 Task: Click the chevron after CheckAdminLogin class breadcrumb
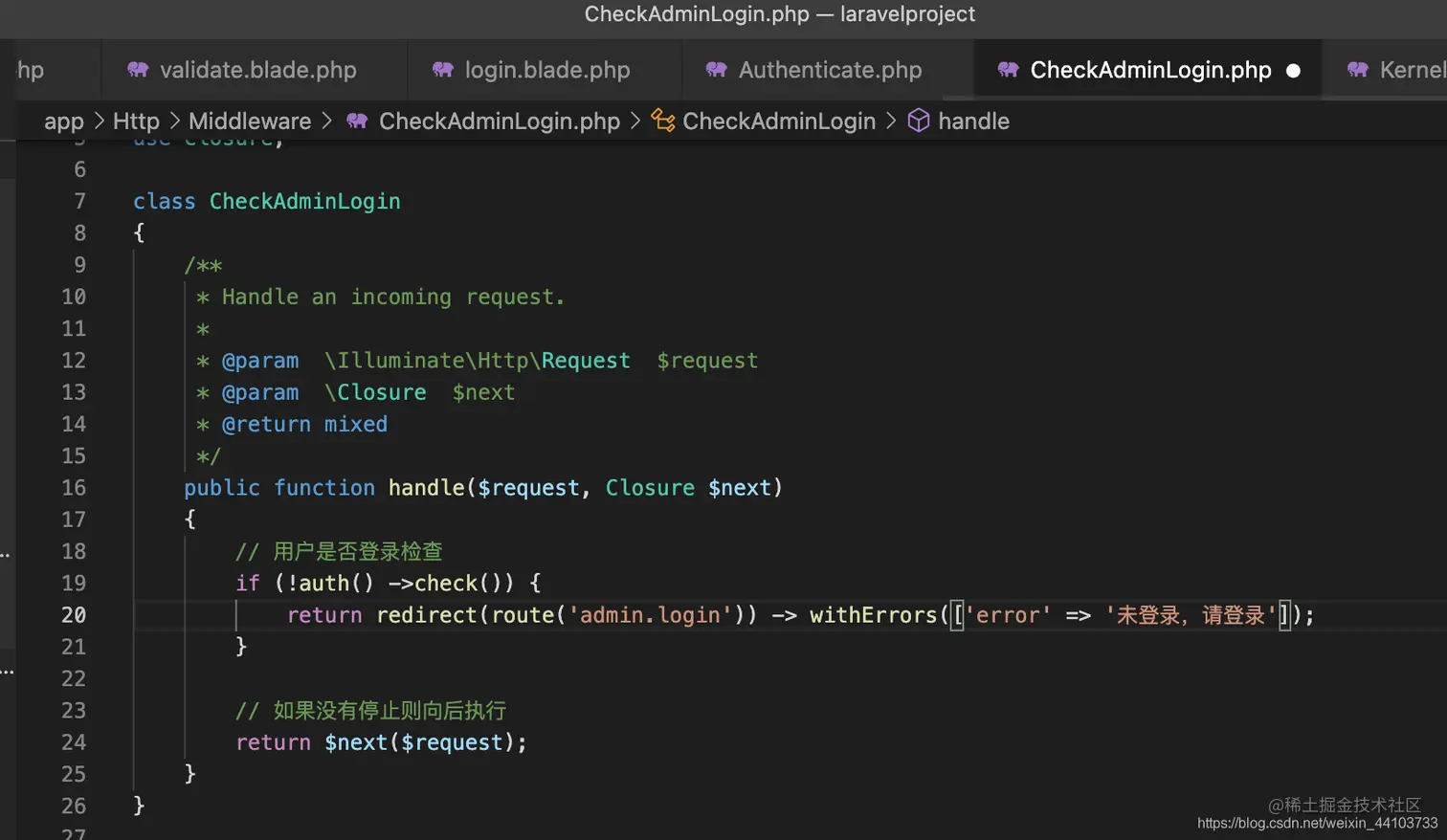point(891,122)
